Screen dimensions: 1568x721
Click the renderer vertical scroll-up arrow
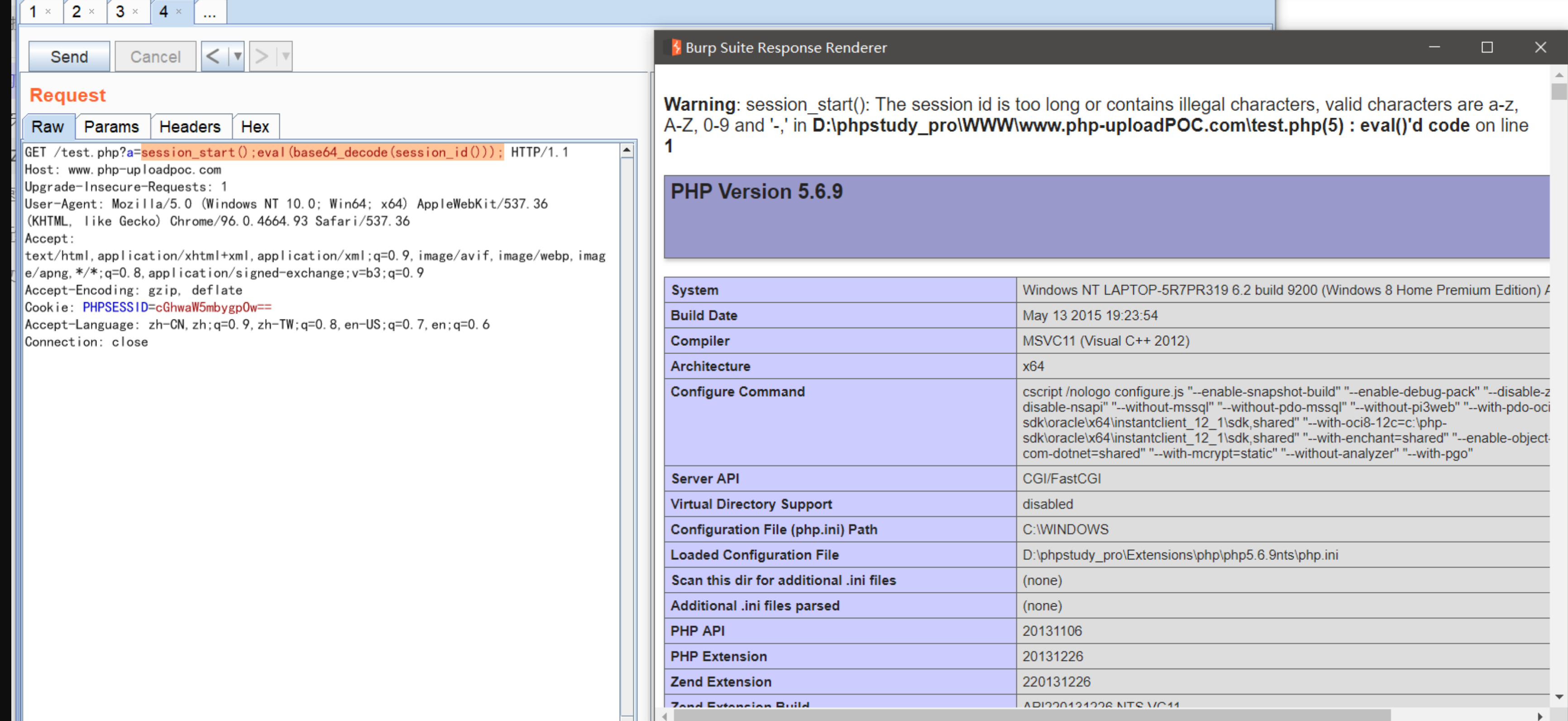(x=1558, y=75)
